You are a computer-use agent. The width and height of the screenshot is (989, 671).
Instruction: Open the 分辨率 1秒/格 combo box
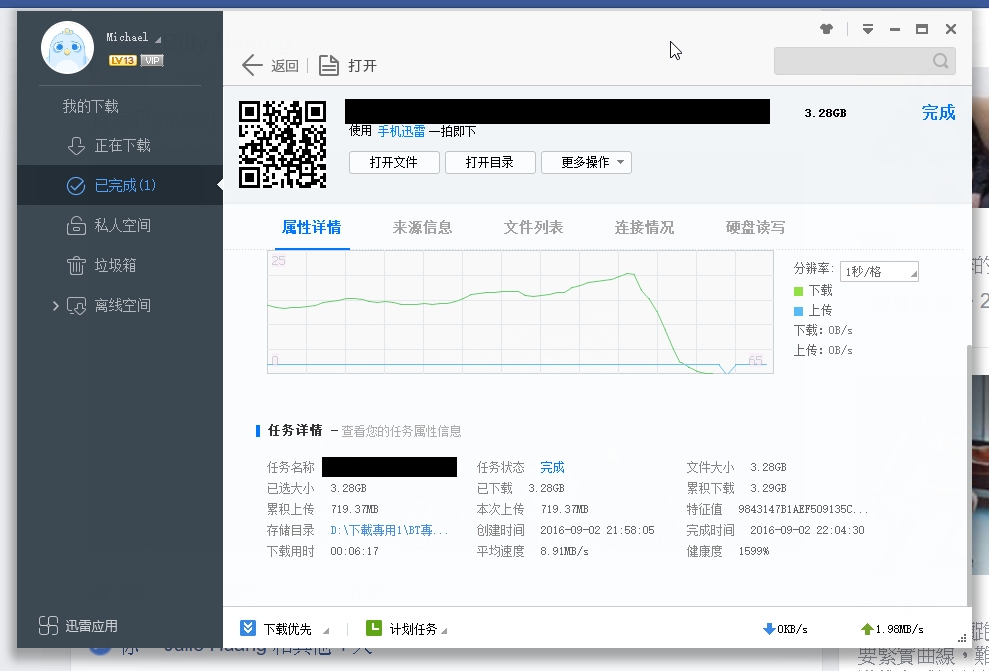coord(879,271)
